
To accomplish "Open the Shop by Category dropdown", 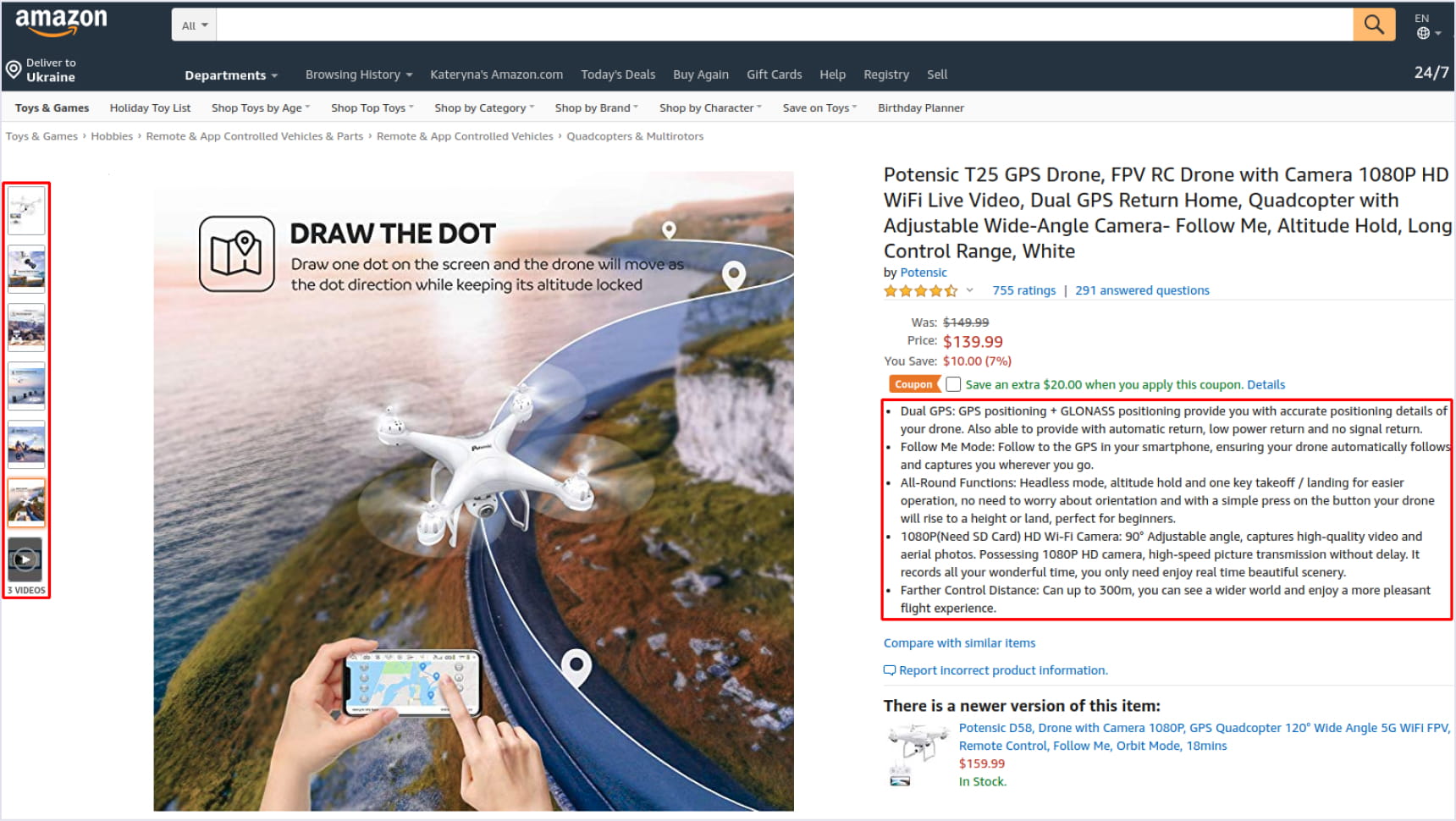I will pyautogui.click(x=484, y=108).
